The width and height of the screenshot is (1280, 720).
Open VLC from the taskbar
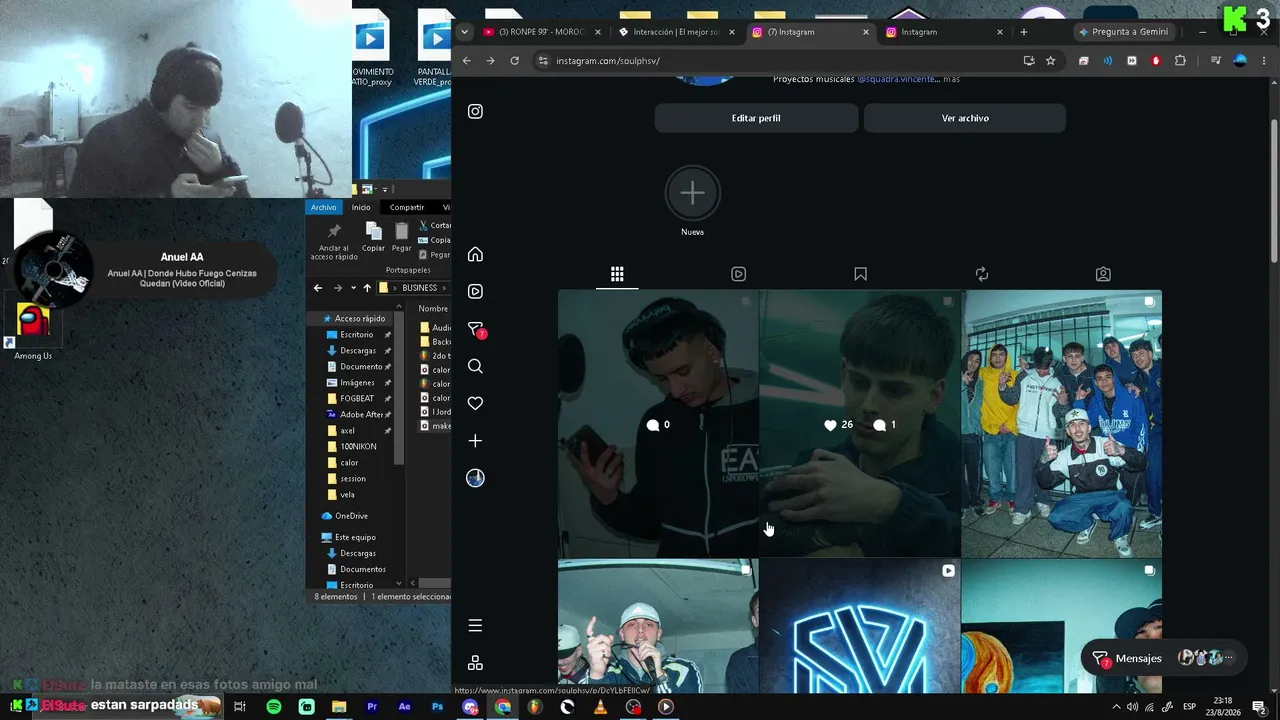[600, 707]
